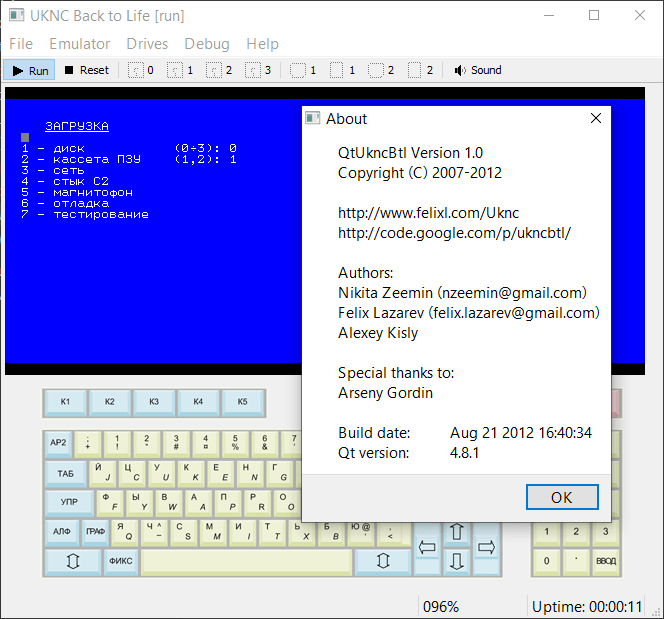Click the Ц C key
Image resolution: width=664 pixels, height=619 pixels.
[132, 473]
